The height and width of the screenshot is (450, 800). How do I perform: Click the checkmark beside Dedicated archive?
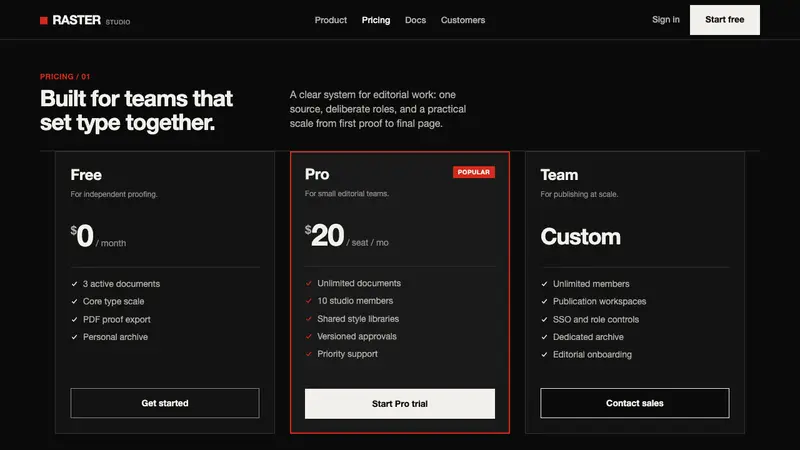click(544, 337)
